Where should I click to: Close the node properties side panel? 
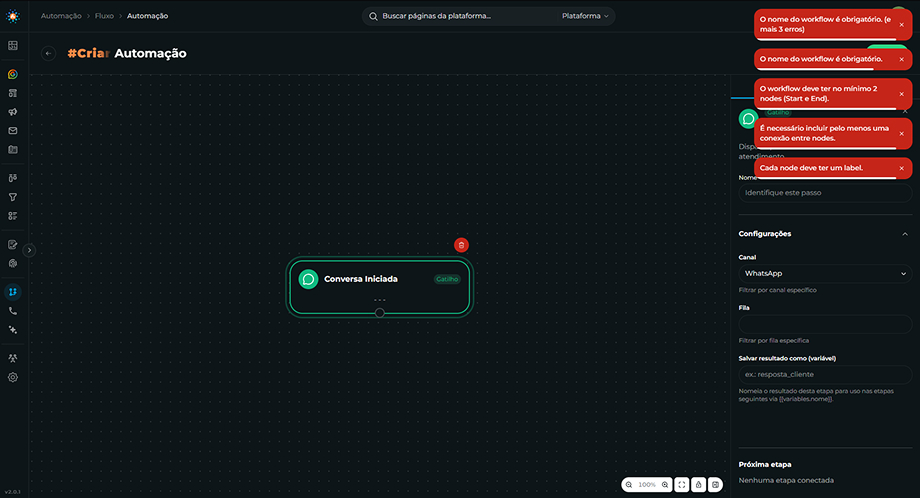click(905, 111)
